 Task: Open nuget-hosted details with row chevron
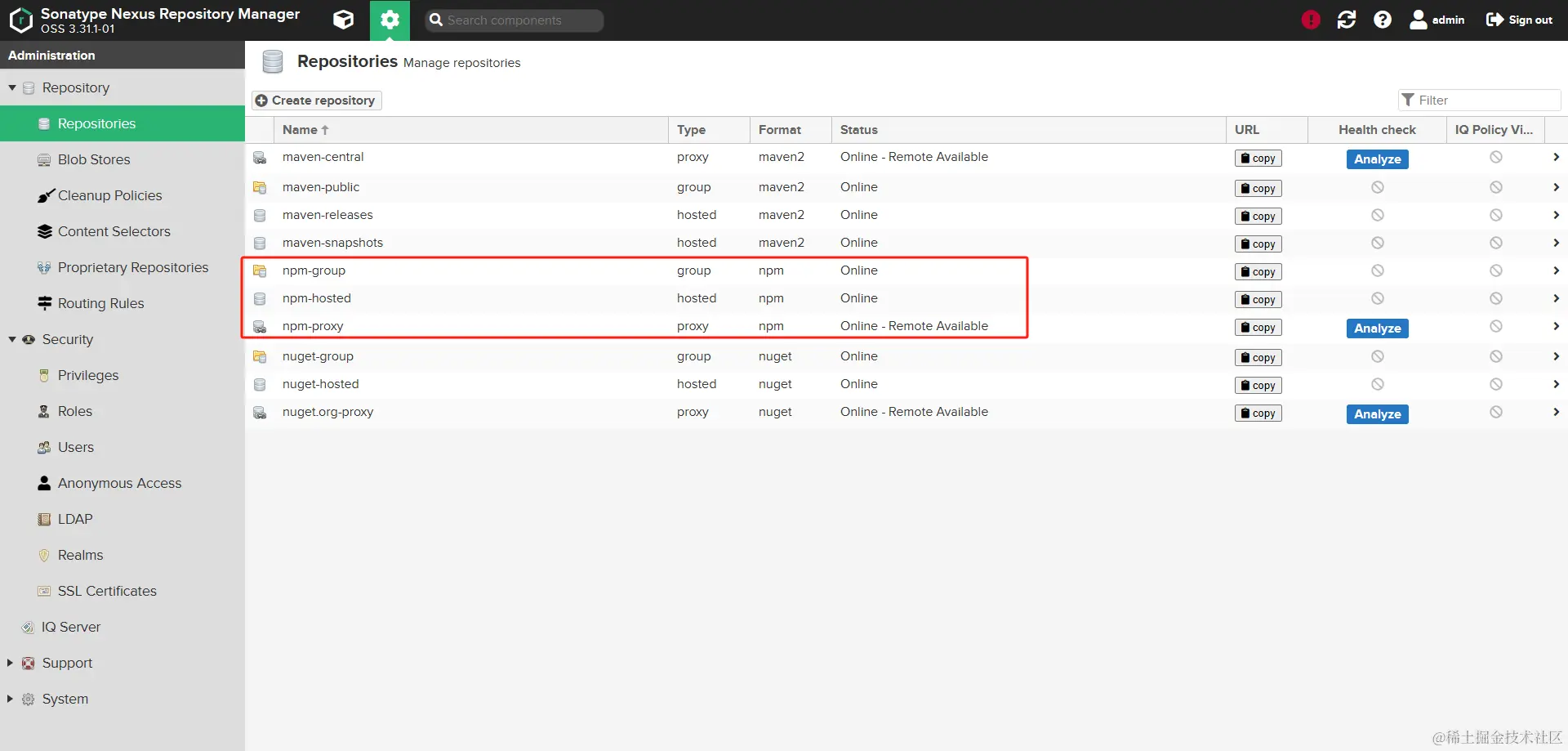[x=1556, y=384]
